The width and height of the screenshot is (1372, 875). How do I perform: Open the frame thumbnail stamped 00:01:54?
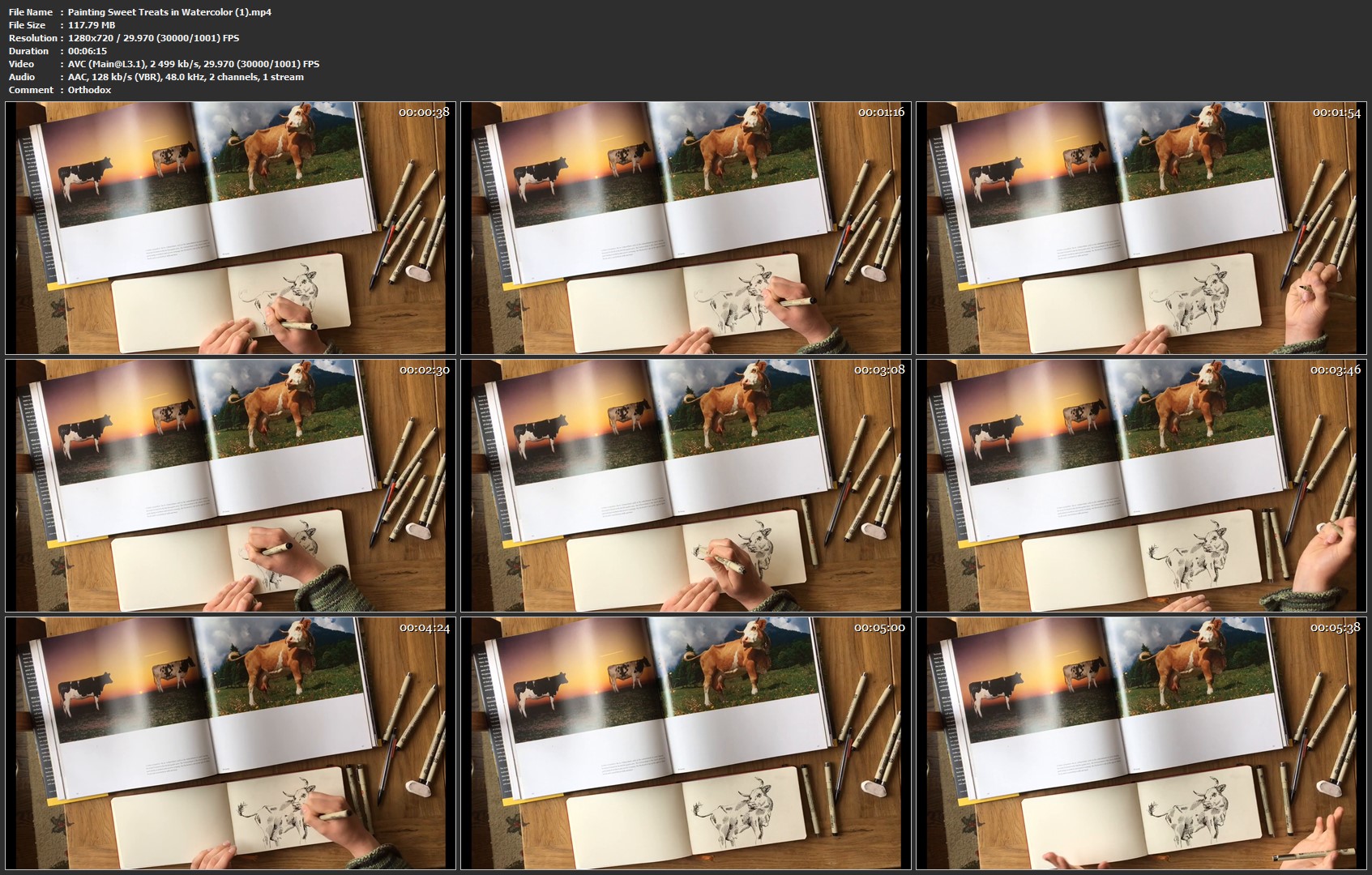pyautogui.click(x=1141, y=228)
